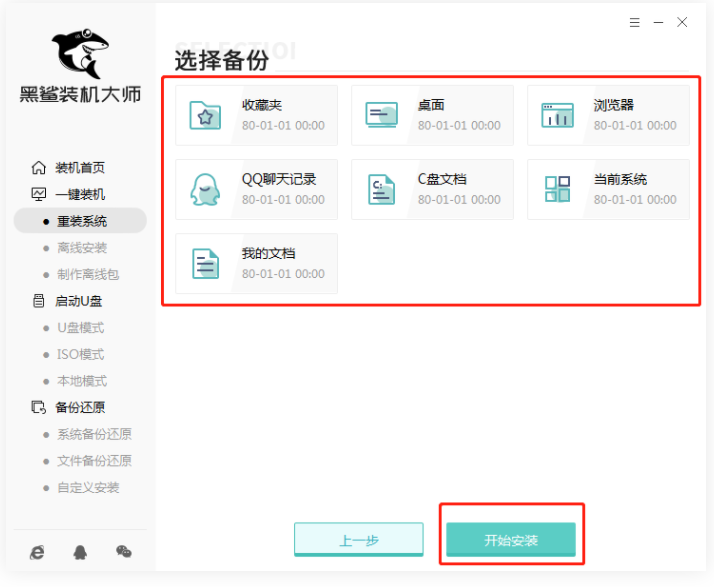This screenshot has height=587, width=714.
Task: Open the Internet Explorer icon at bottom left
Action: (37, 552)
